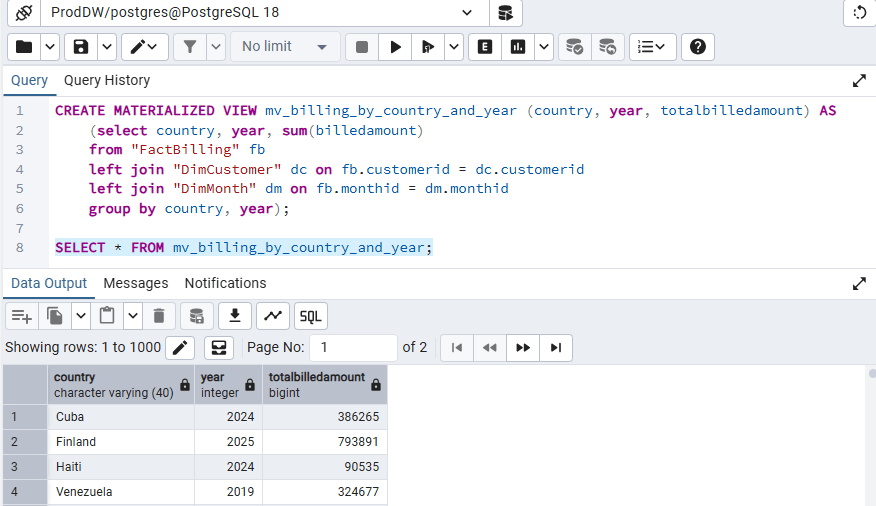Click the toggle pagination view icon

219,348
